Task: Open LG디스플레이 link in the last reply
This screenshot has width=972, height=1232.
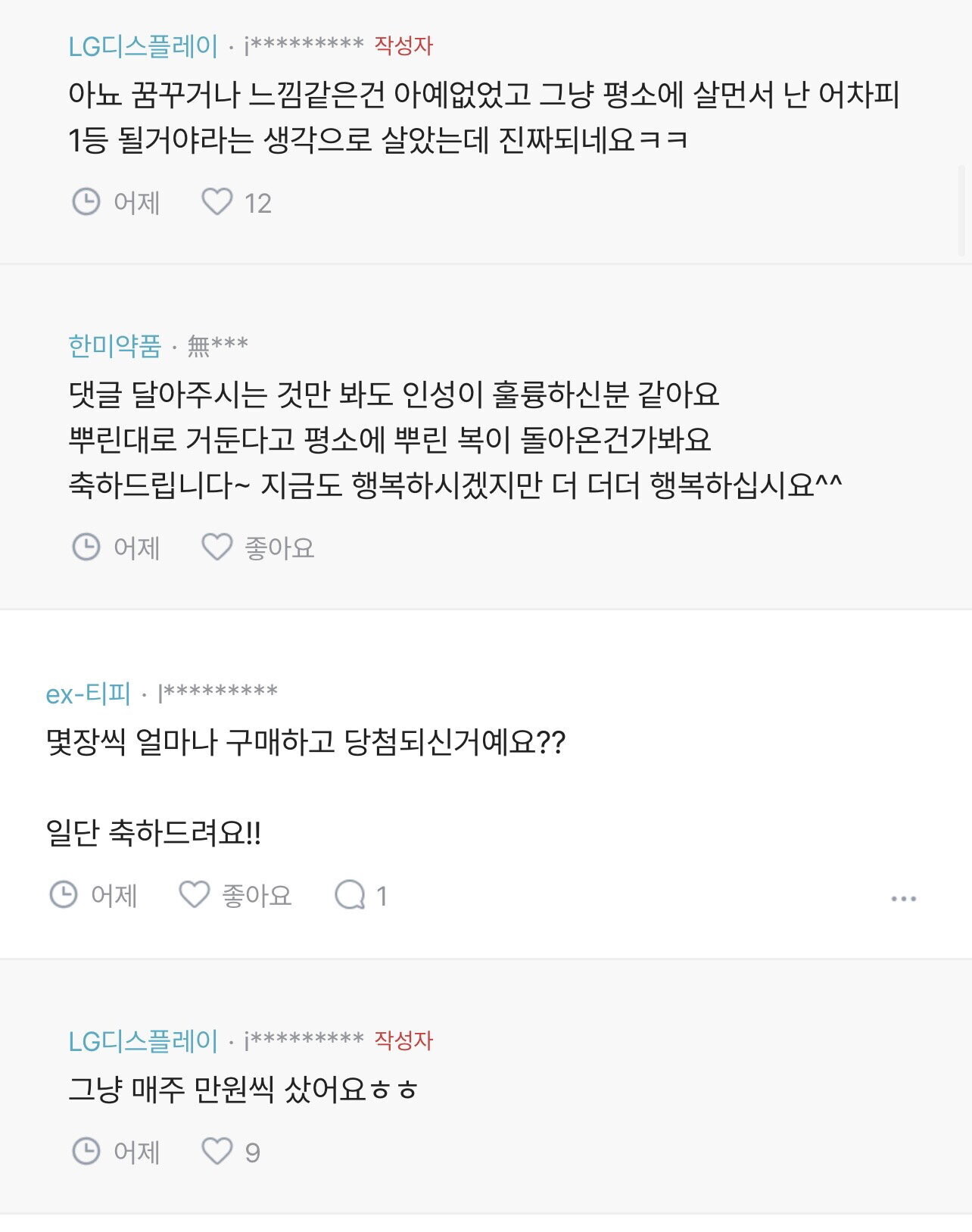Action: [143, 1041]
